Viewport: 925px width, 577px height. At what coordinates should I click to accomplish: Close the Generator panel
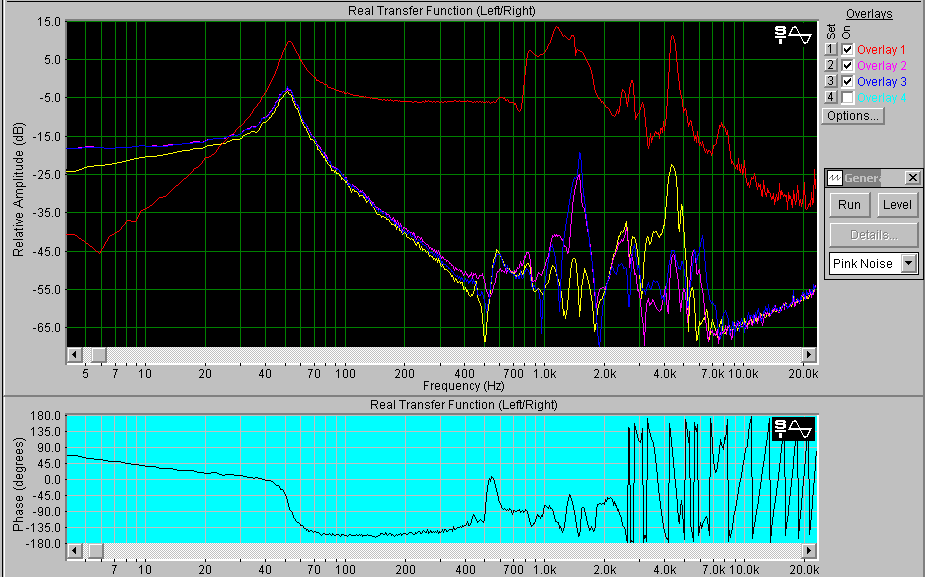click(912, 178)
